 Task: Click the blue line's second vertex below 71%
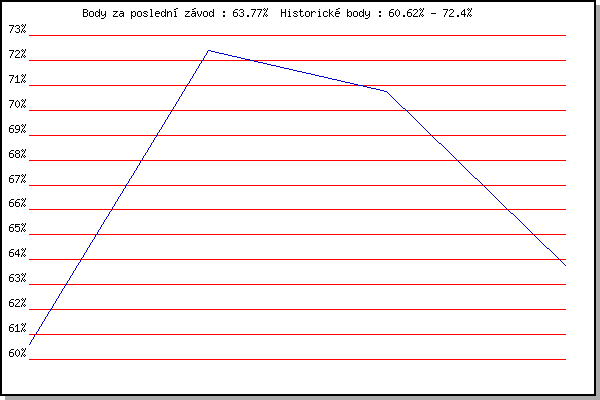pyautogui.click(x=386, y=91)
